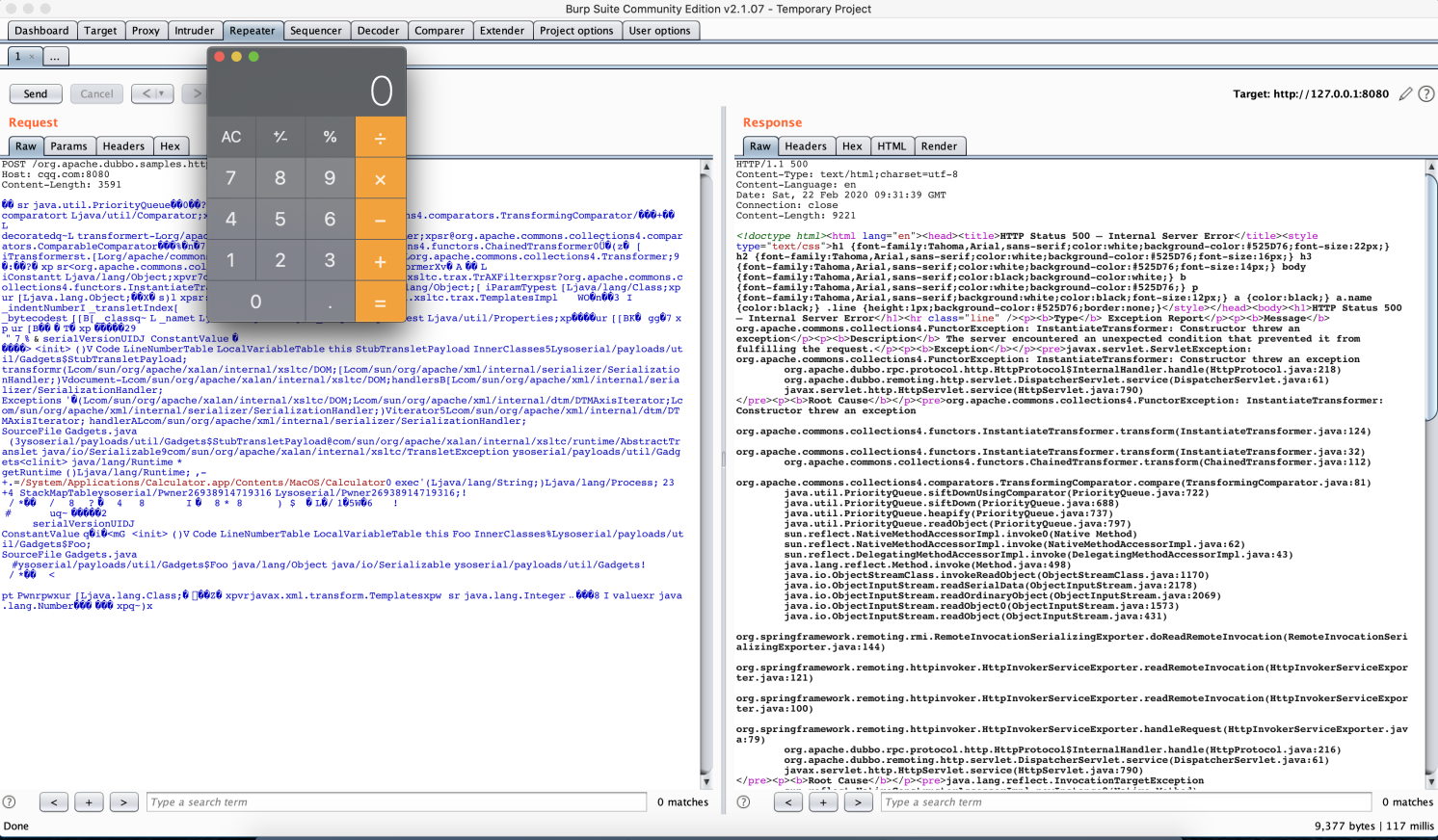Add a new Repeater tab via ellipsis tab
The image size is (1438, 840).
click(x=55, y=57)
